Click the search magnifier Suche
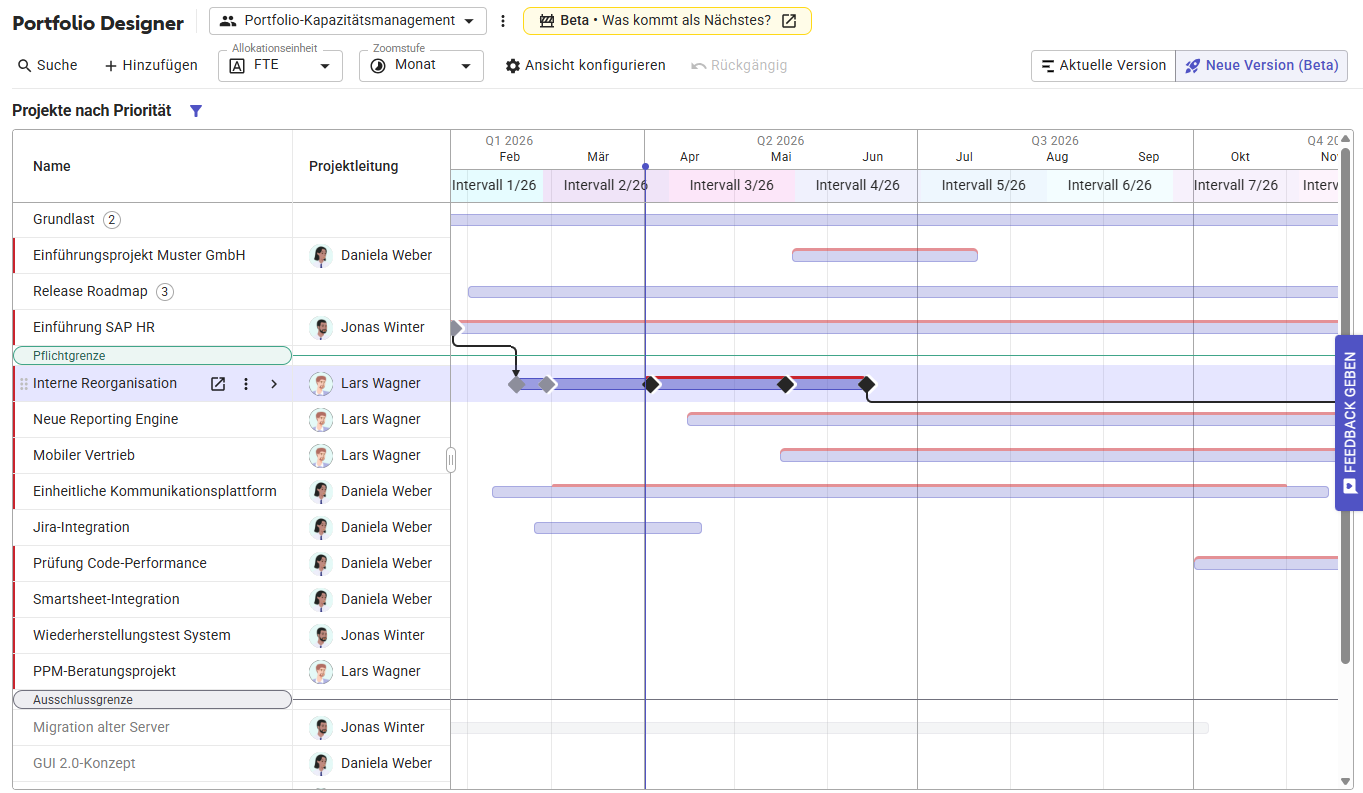 click(47, 66)
